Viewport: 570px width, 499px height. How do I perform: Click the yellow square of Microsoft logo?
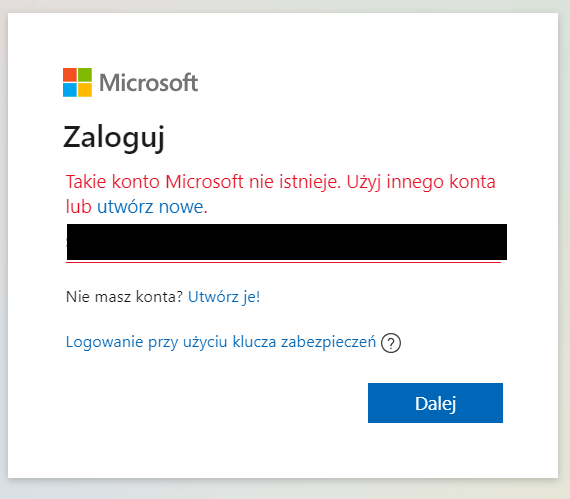click(85, 90)
